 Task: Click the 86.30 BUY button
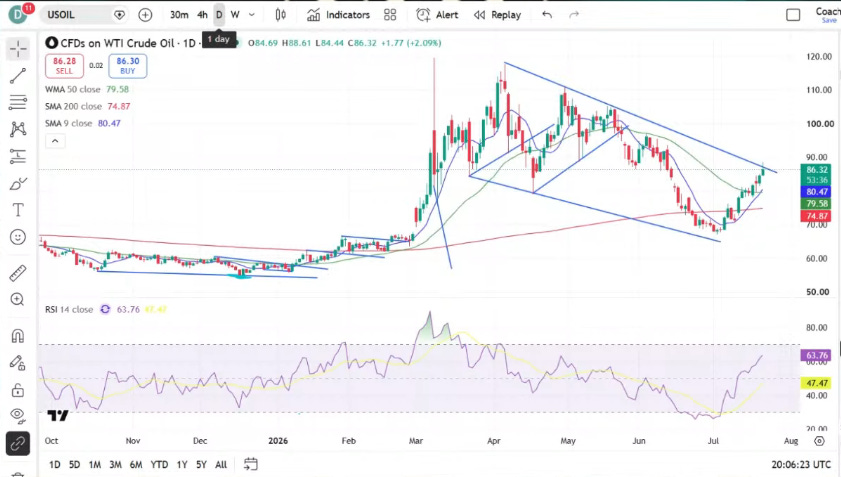pos(128,66)
